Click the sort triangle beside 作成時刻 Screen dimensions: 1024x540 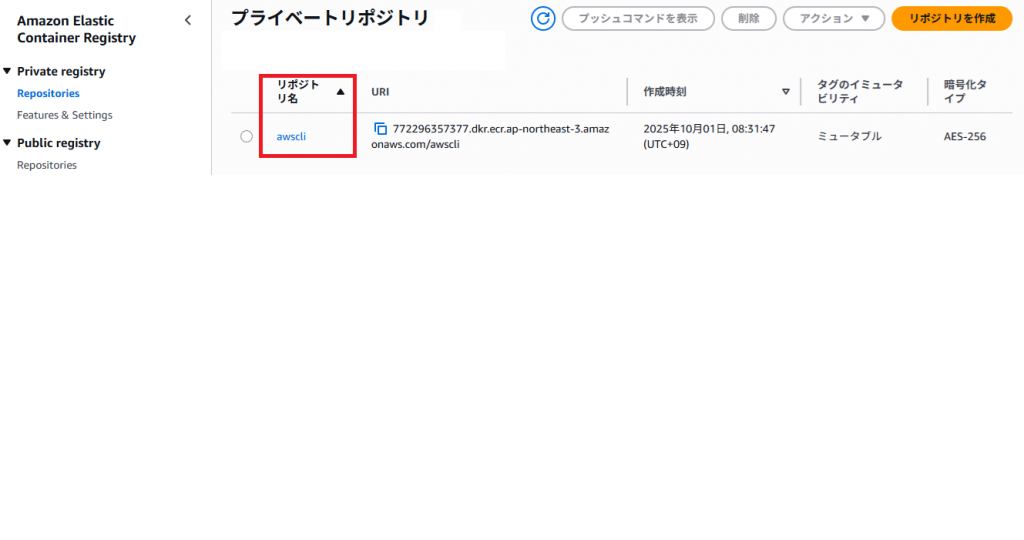pyautogui.click(x=786, y=92)
